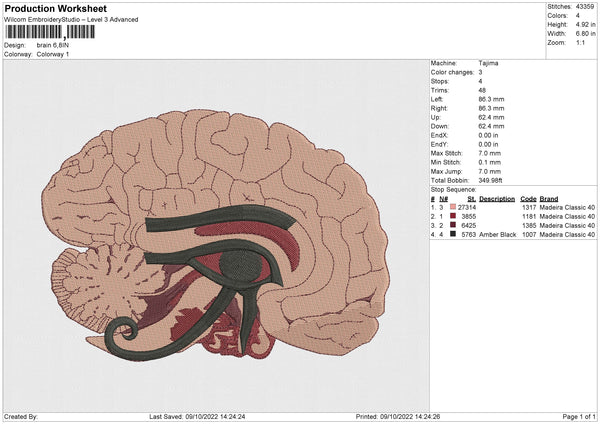Viewport: 600px width, 424px height.
Task: Click thread code 1181
Action: [529, 217]
